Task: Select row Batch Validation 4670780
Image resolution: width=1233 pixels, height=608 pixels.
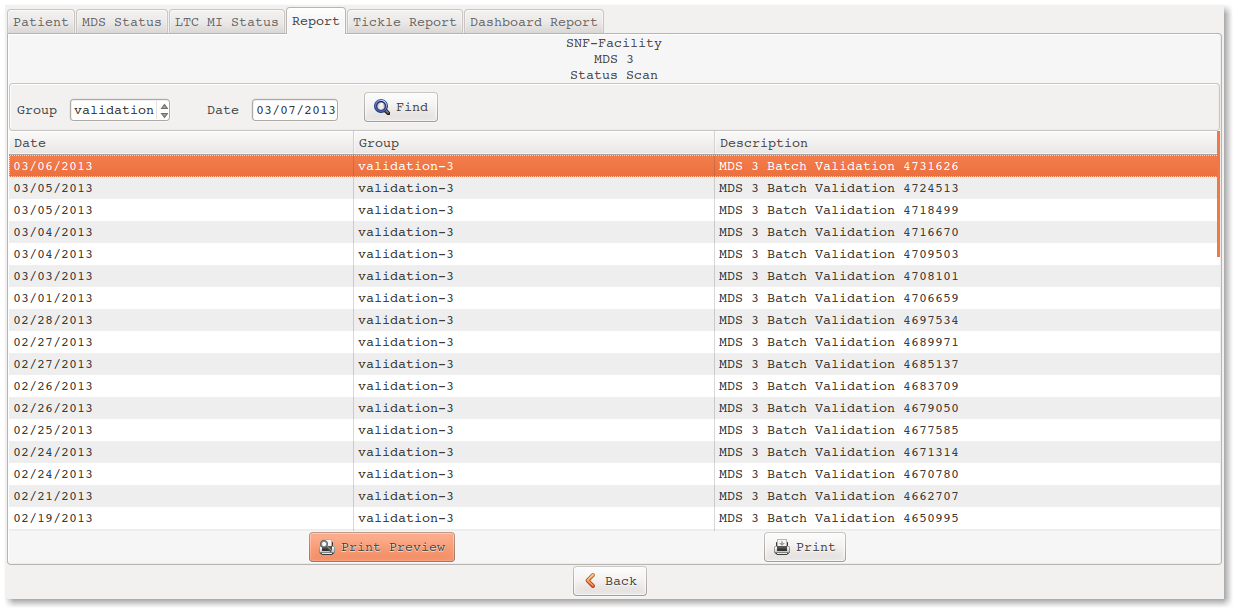Action: (x=613, y=474)
